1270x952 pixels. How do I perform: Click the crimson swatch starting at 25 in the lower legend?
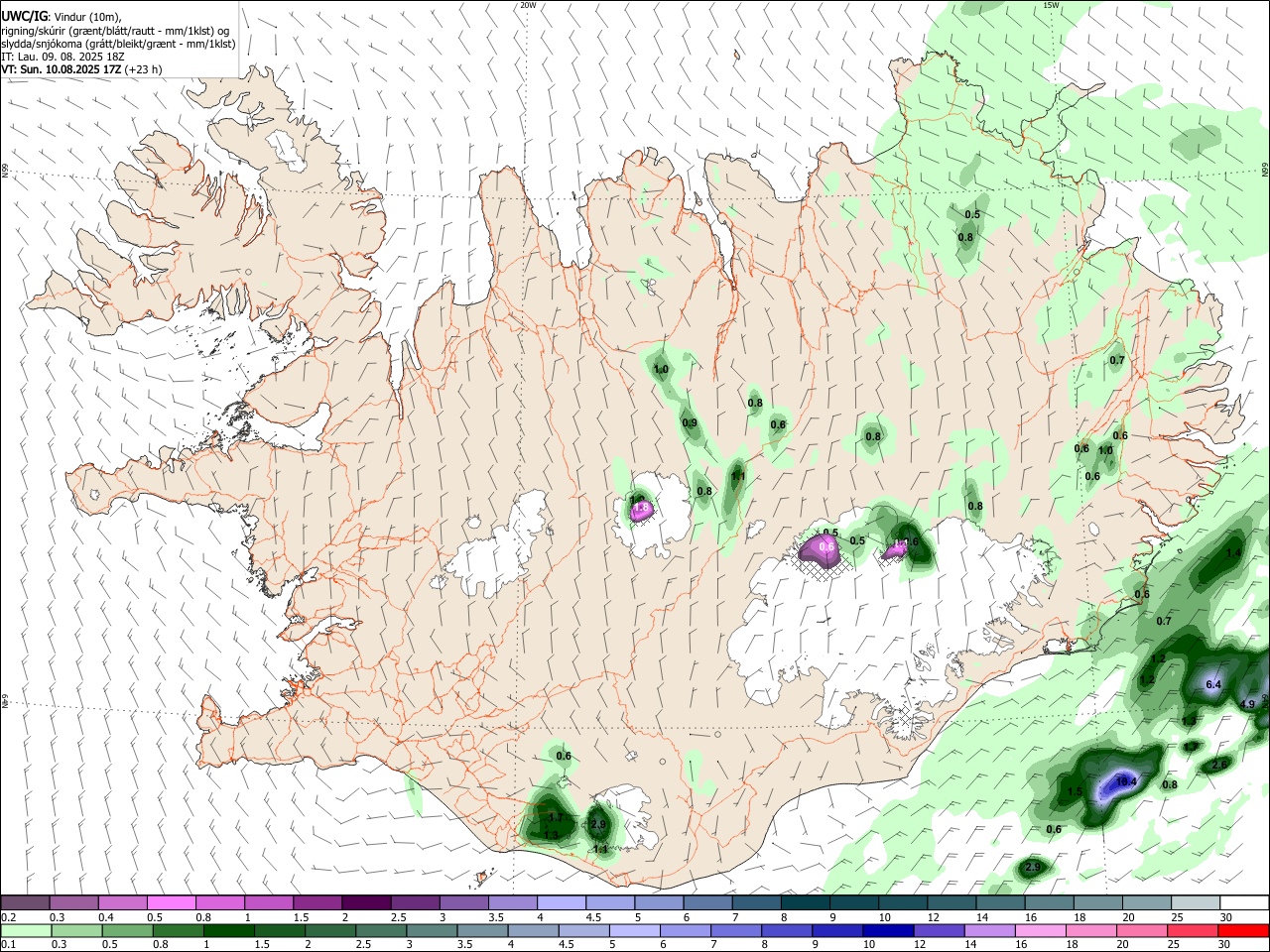pyautogui.click(x=1194, y=930)
